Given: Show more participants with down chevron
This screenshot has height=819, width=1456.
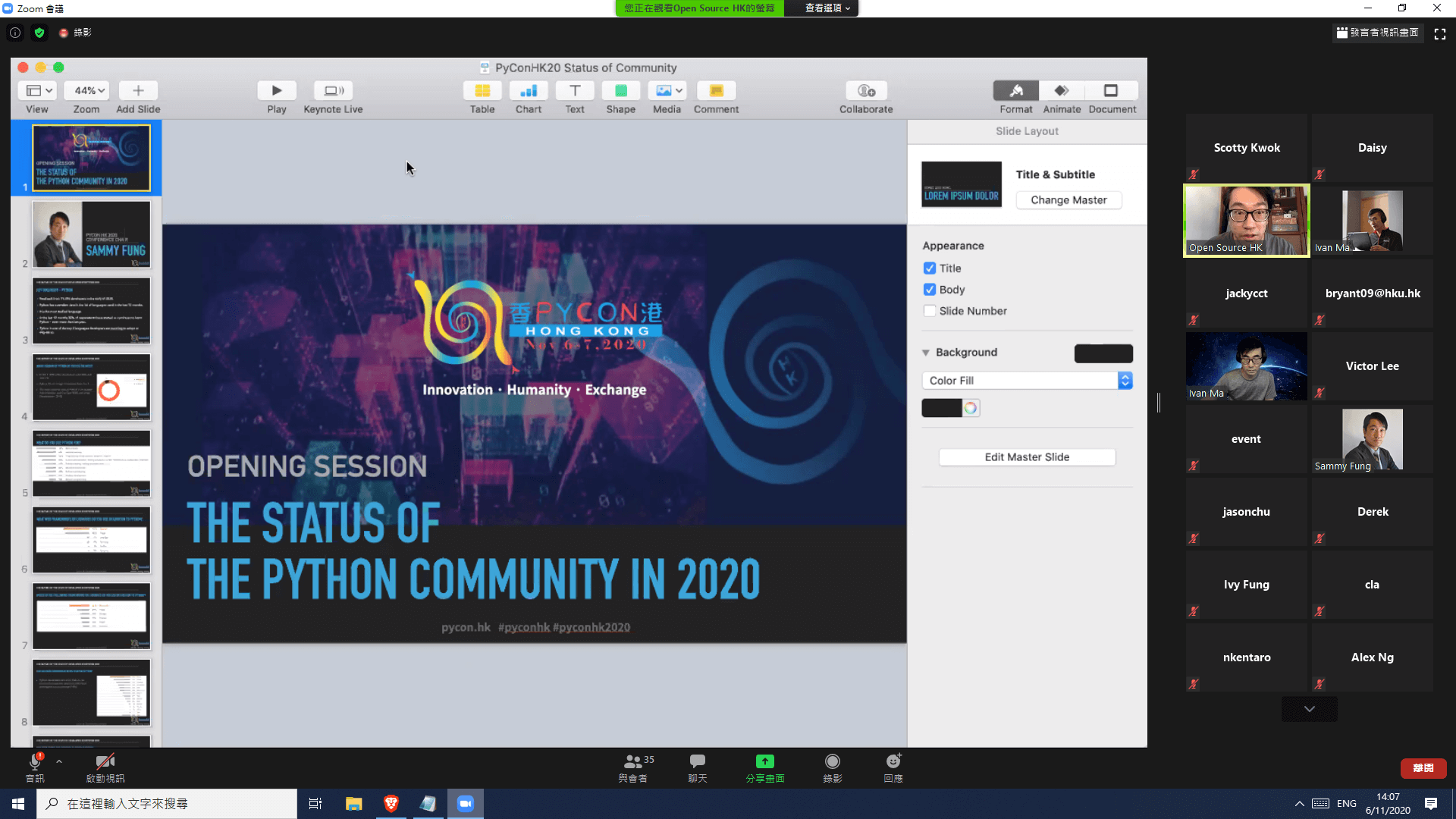Looking at the screenshot, I should 1310,709.
